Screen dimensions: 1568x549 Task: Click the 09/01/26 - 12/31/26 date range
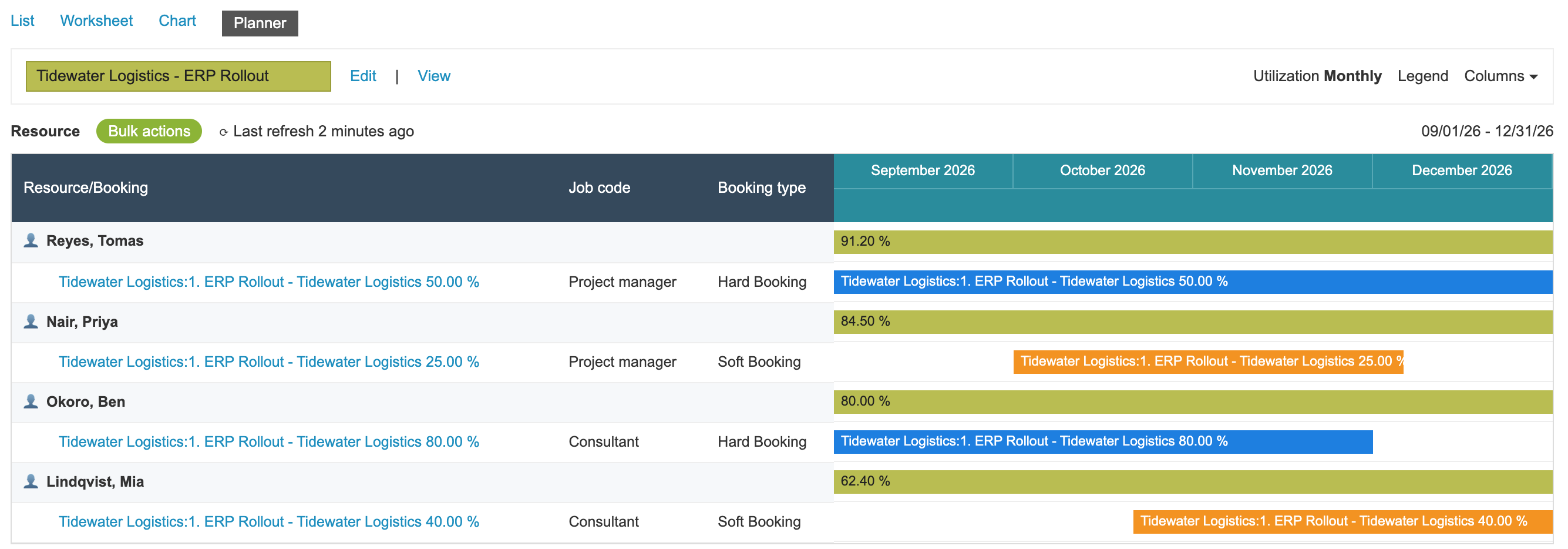[x=1487, y=131]
